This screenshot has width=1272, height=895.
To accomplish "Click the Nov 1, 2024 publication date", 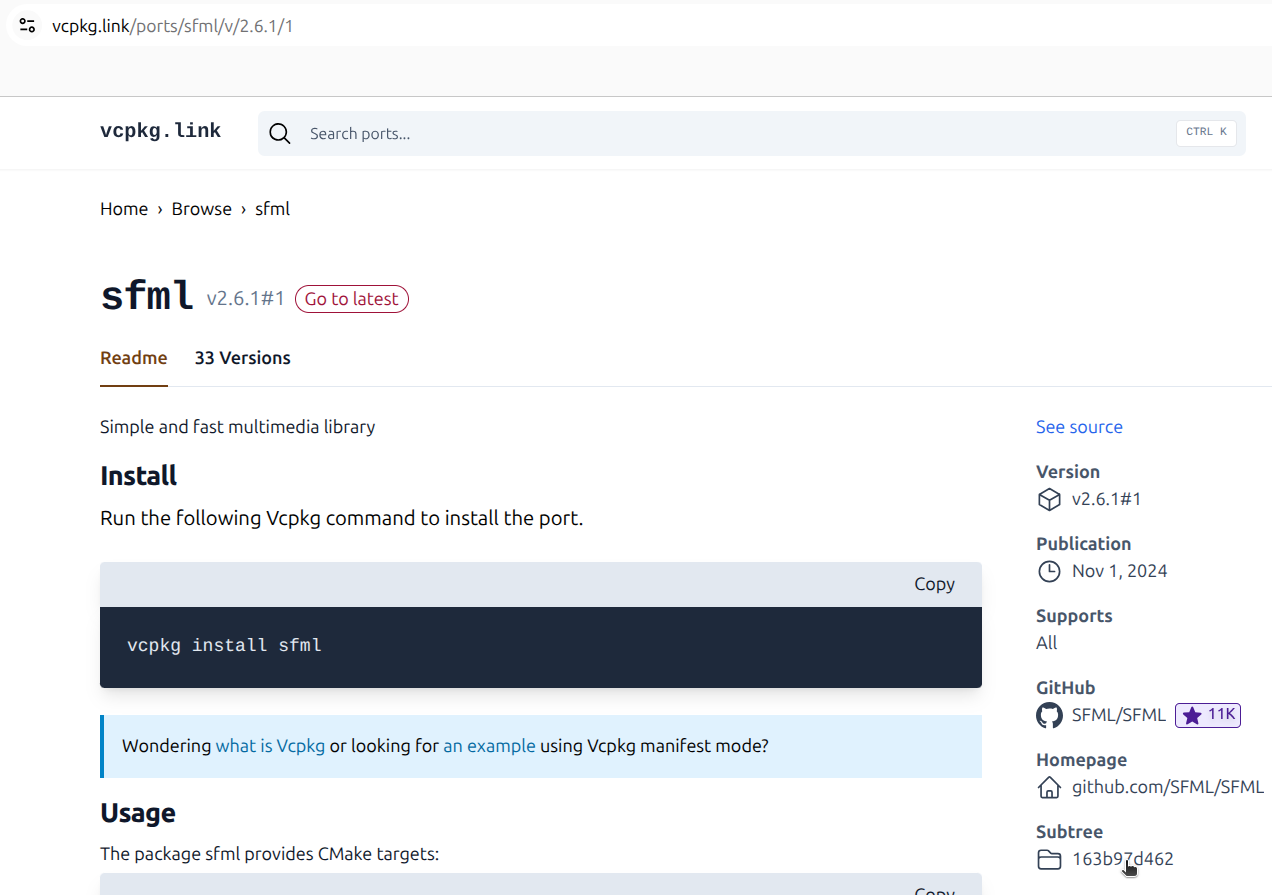I will coord(1119,571).
